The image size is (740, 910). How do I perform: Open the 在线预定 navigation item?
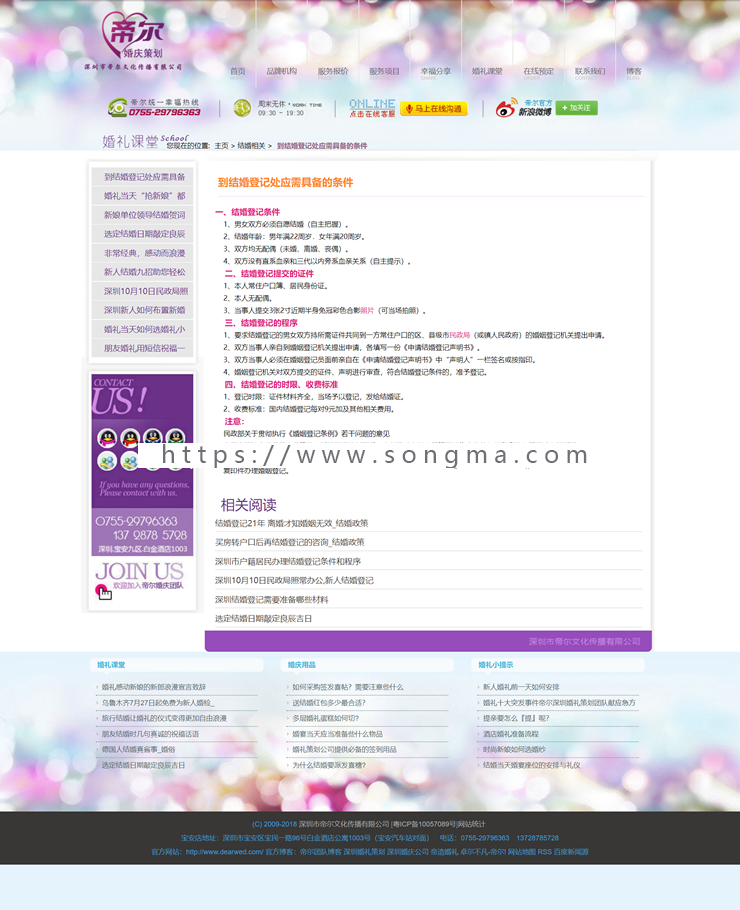539,71
